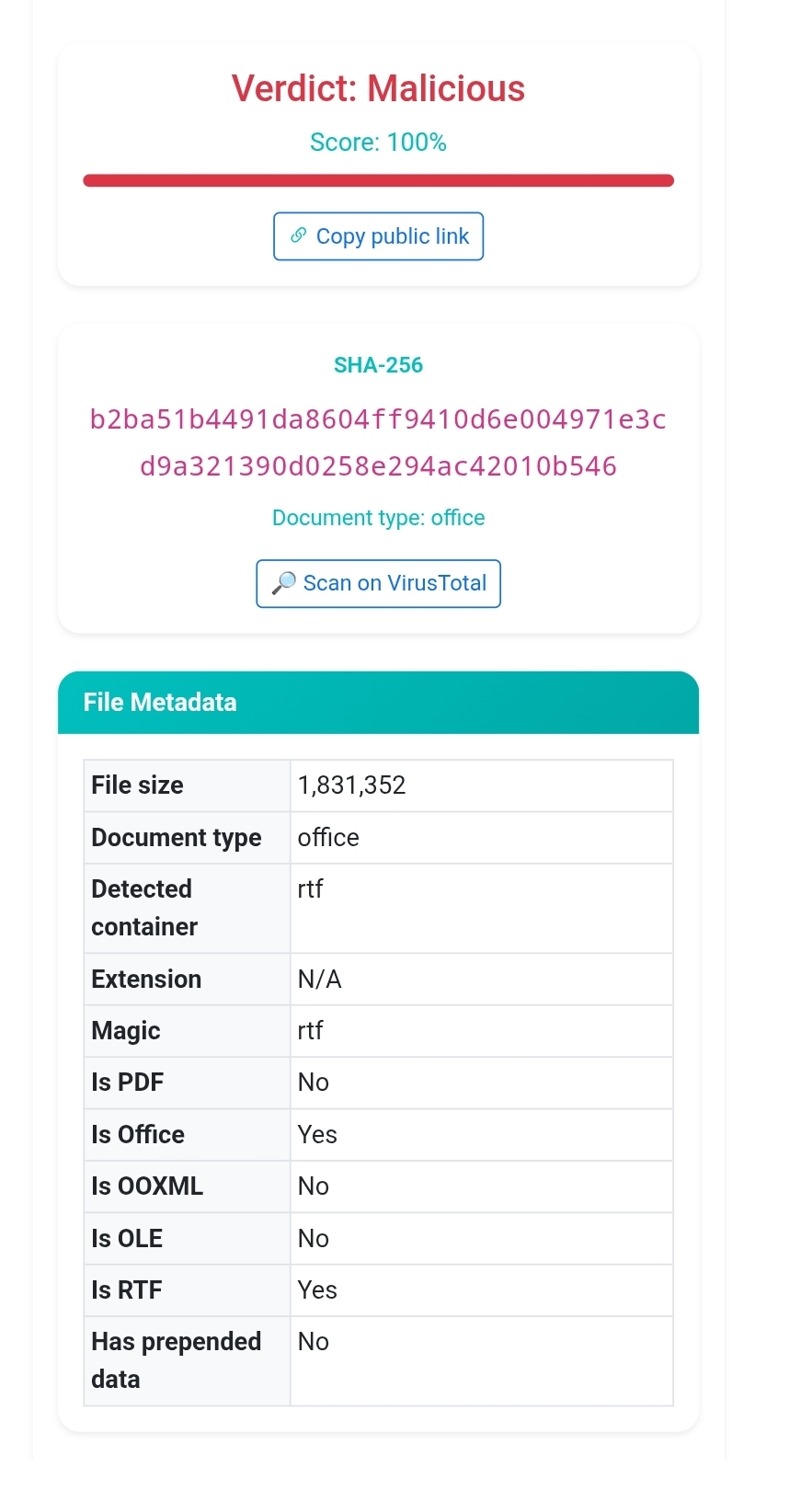The image size is (812, 1490).
Task: Click the Is OOXML row label
Action: coord(147,1186)
